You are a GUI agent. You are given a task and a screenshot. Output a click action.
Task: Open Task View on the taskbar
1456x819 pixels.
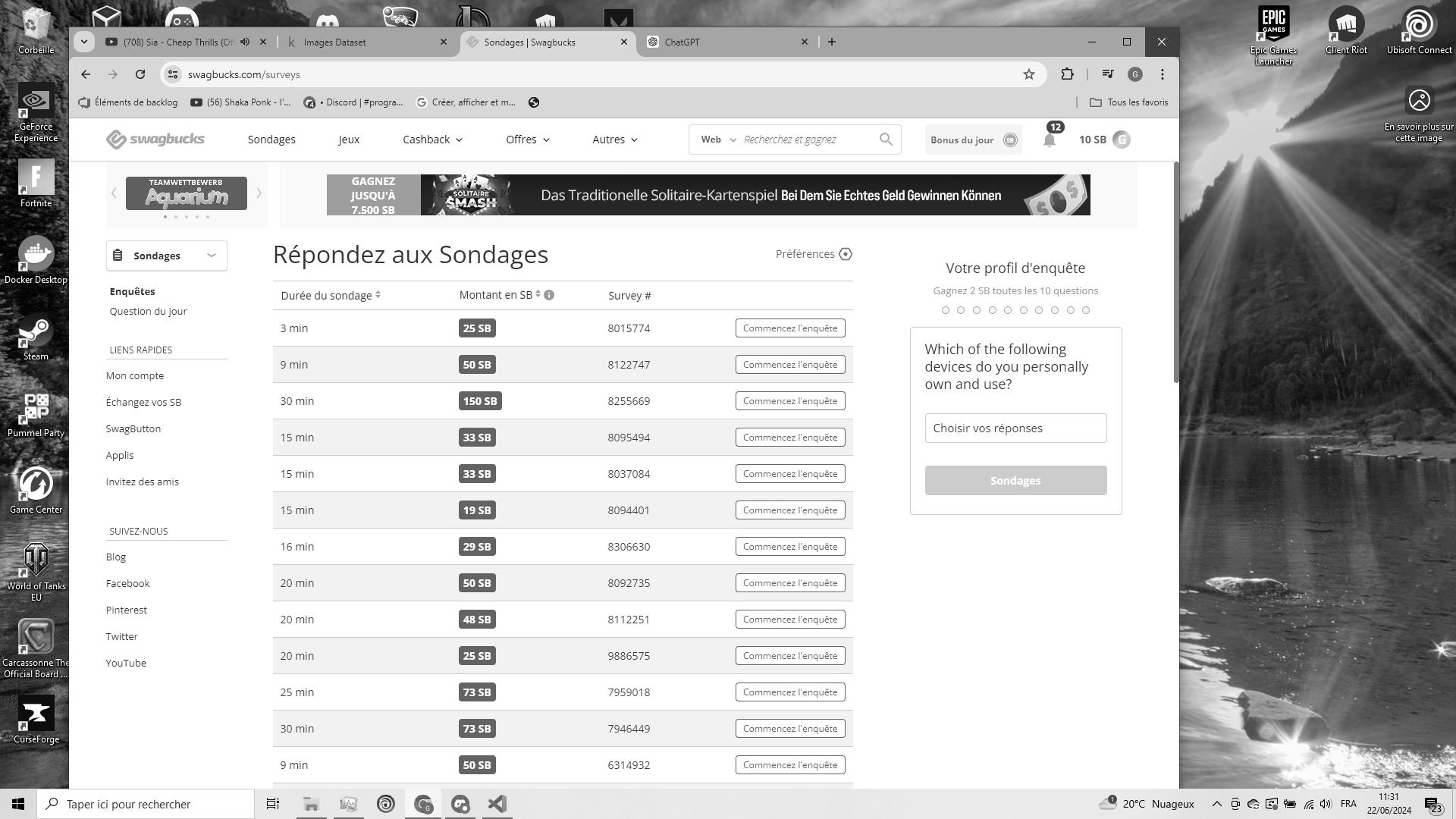coord(273,804)
